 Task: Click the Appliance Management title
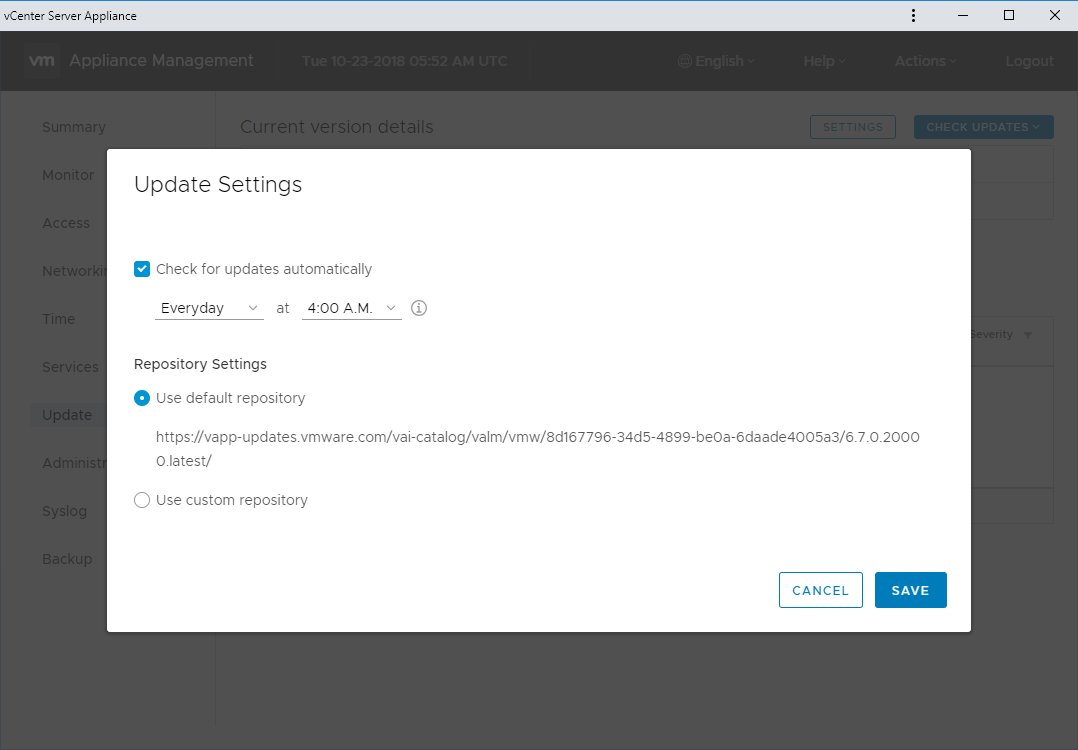click(x=161, y=60)
